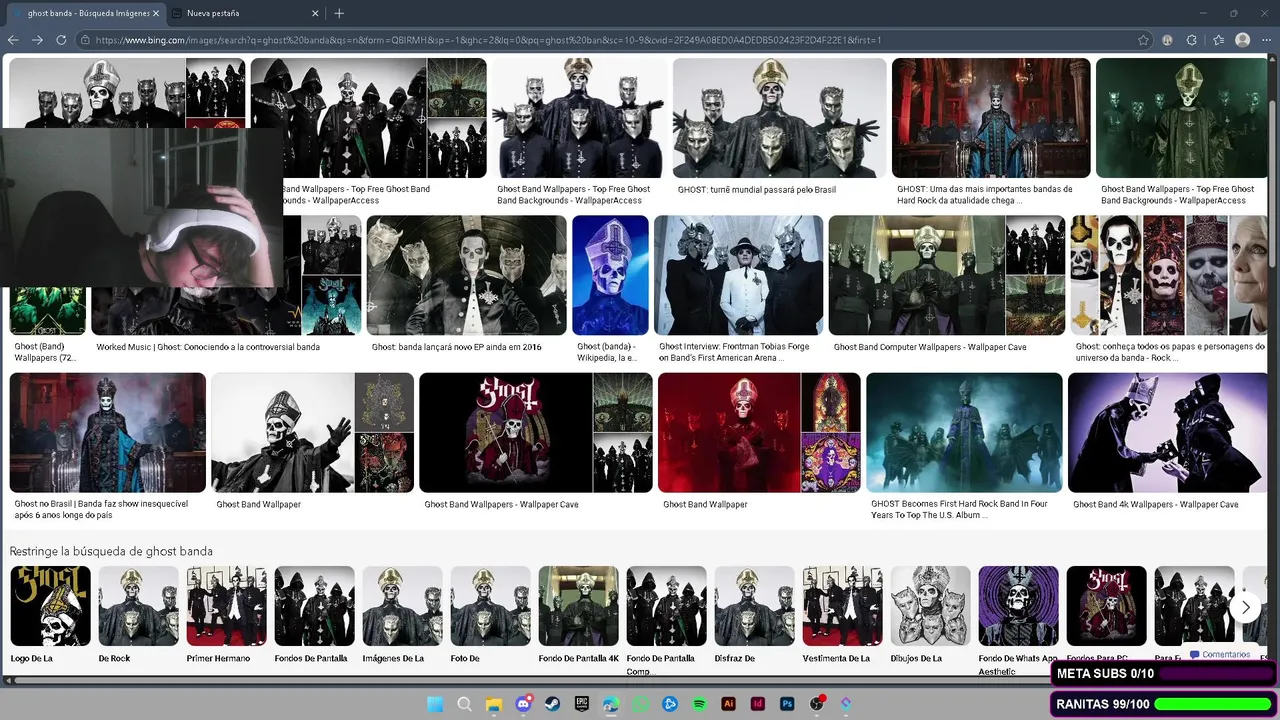Open 'Ghost no Brasil' concert image

click(x=107, y=432)
